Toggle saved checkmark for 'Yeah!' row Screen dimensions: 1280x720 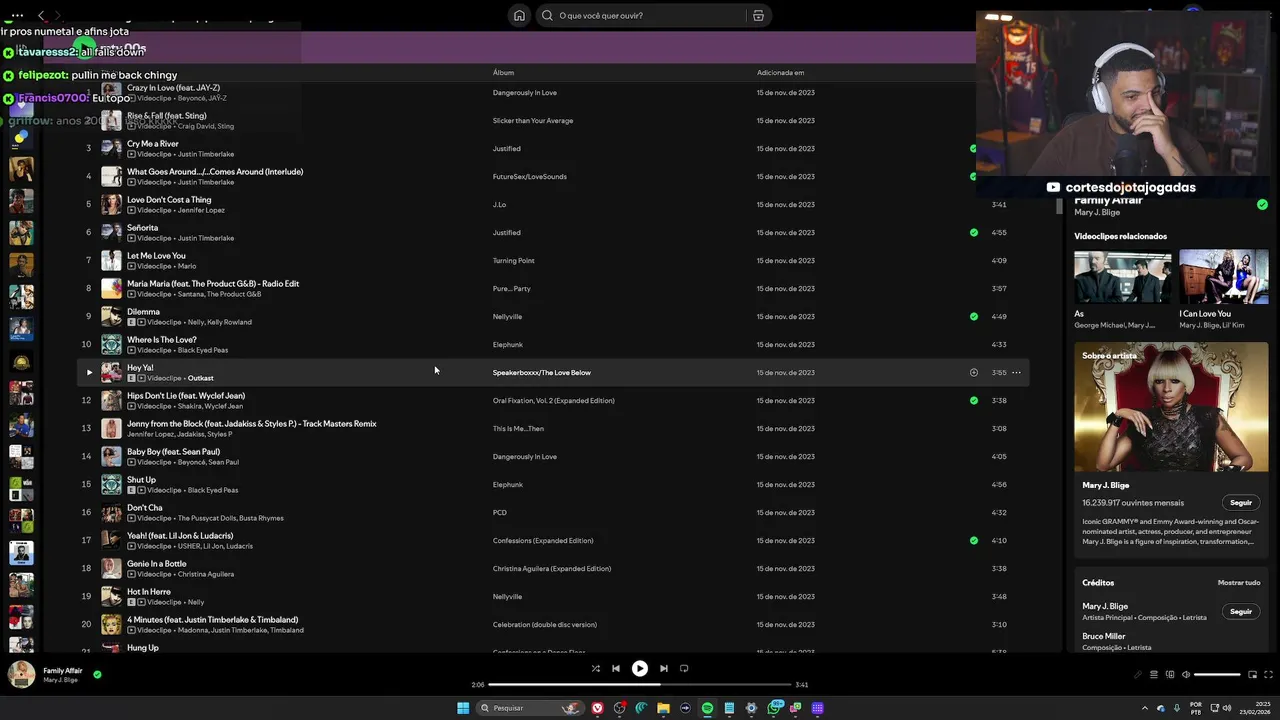point(973,540)
